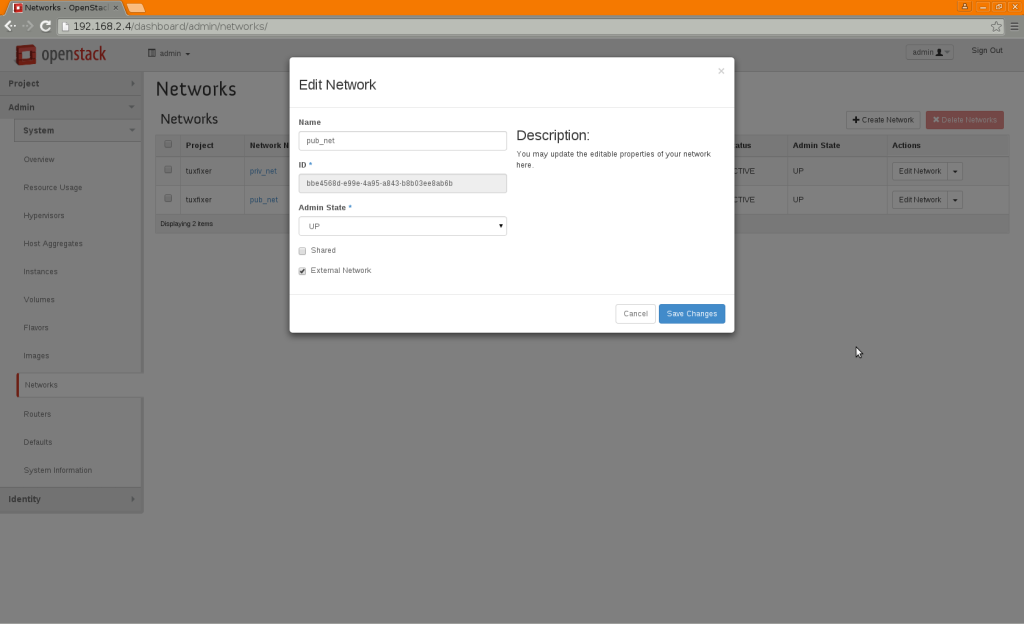Open Routers from the sidebar menu
The width and height of the screenshot is (1024, 624).
(x=37, y=413)
